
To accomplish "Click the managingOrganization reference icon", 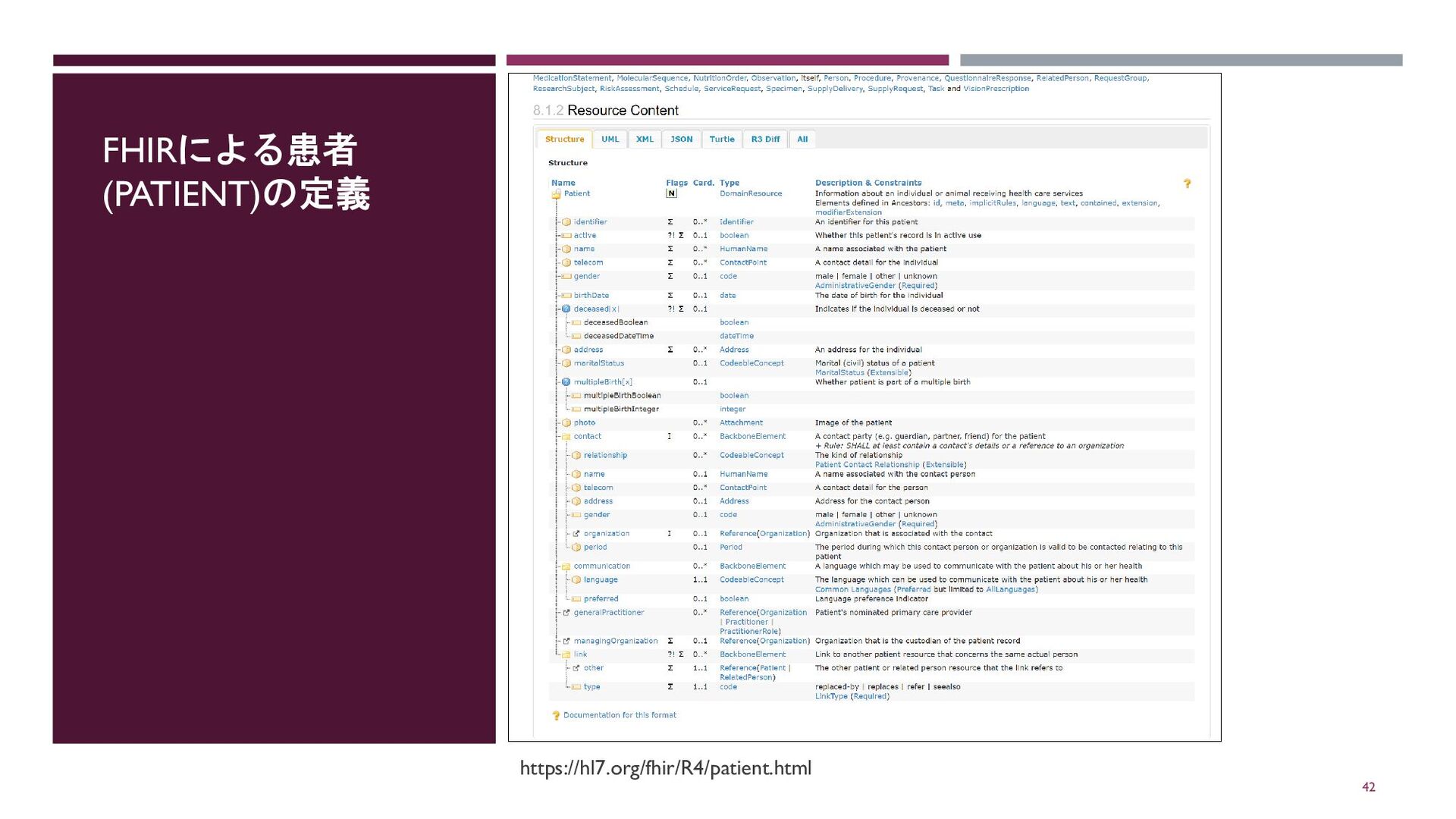I will pos(566,642).
